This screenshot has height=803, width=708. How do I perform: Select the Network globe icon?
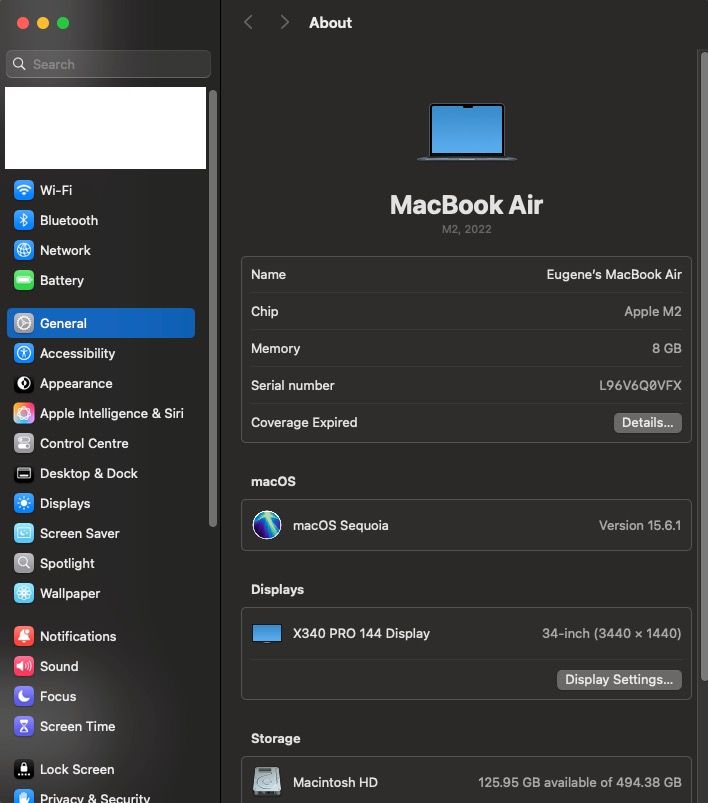[x=24, y=250]
